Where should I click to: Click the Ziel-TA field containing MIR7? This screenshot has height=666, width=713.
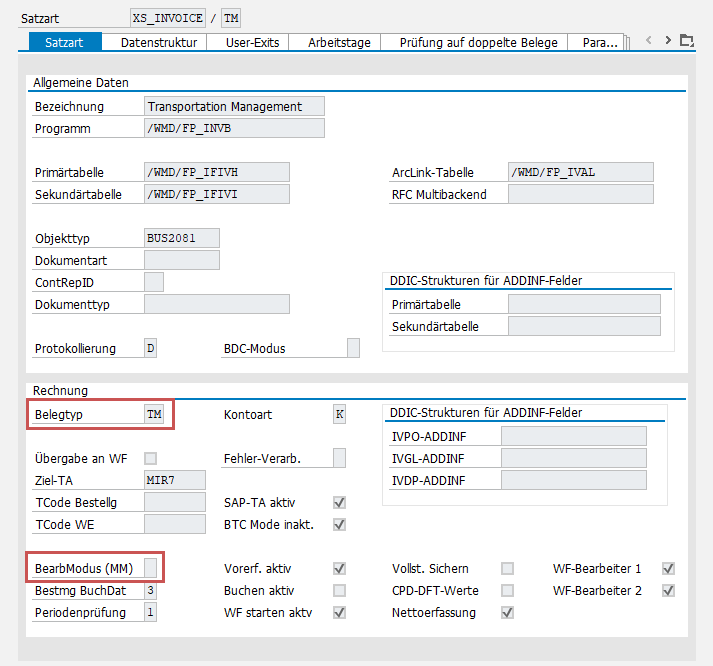point(182,480)
